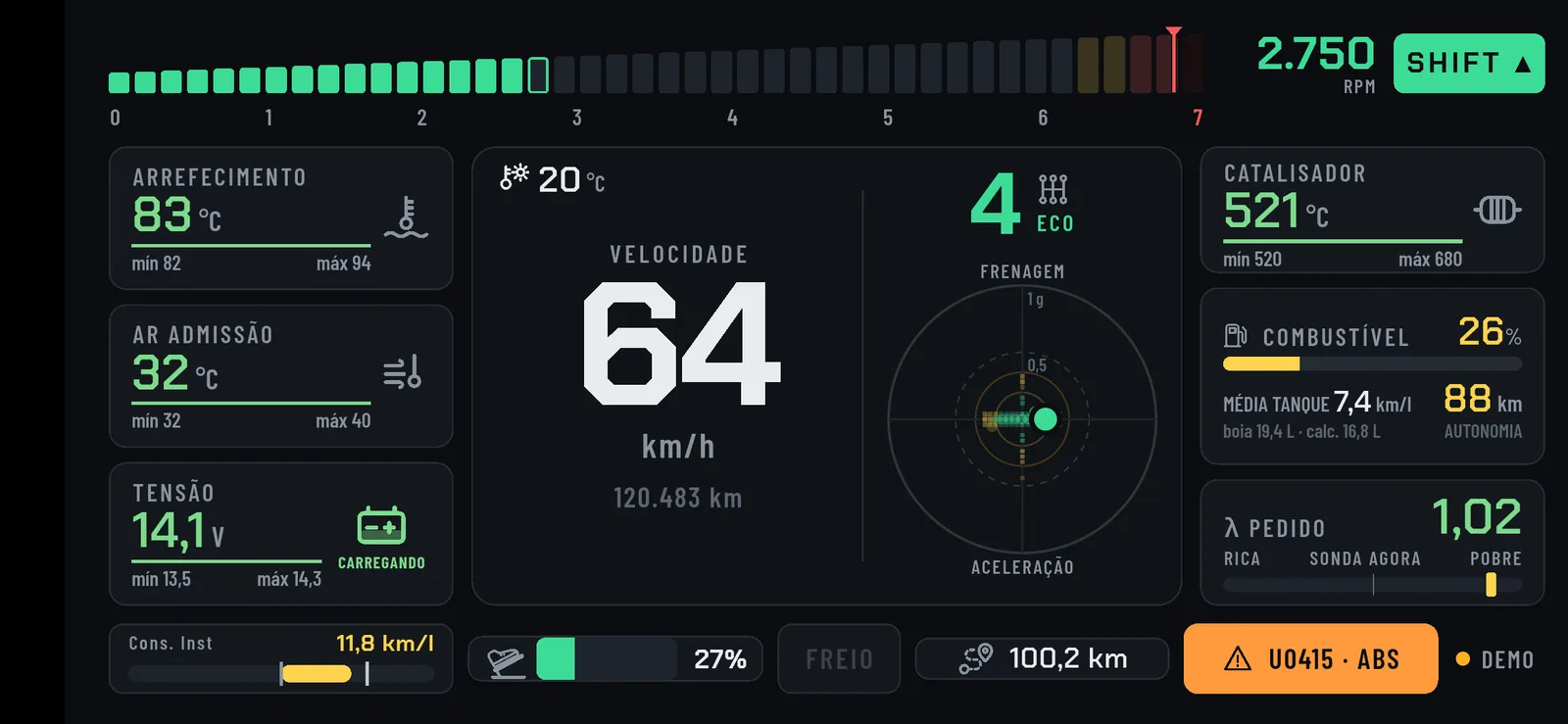Tap the máx 680 catalyst limit

coord(1430,260)
